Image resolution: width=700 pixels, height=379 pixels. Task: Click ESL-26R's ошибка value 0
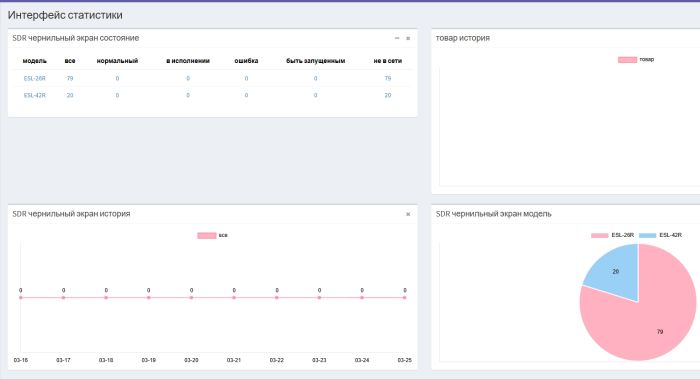click(x=246, y=78)
